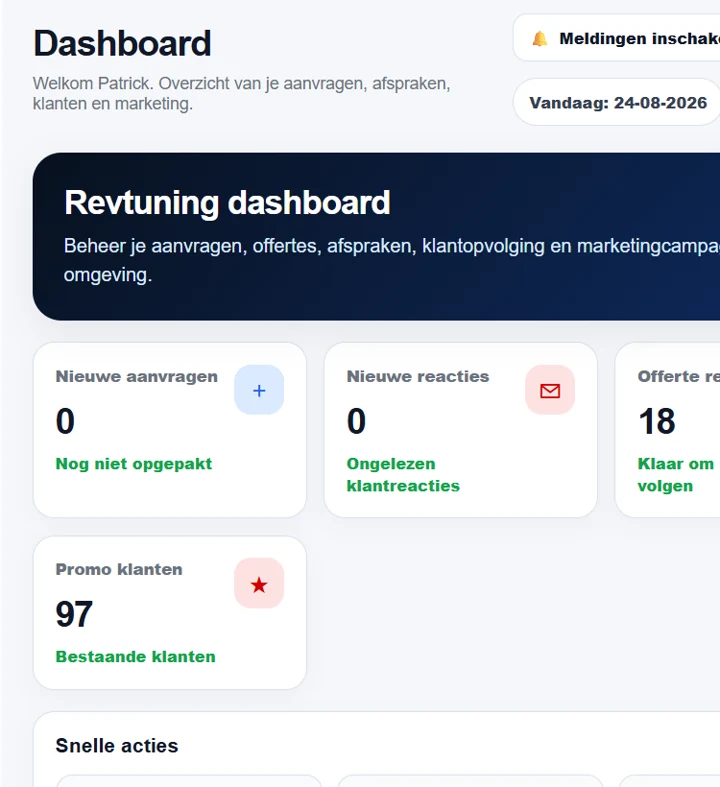720x787 pixels.
Task: Click the Klaar om volgen label
Action: coord(675,475)
